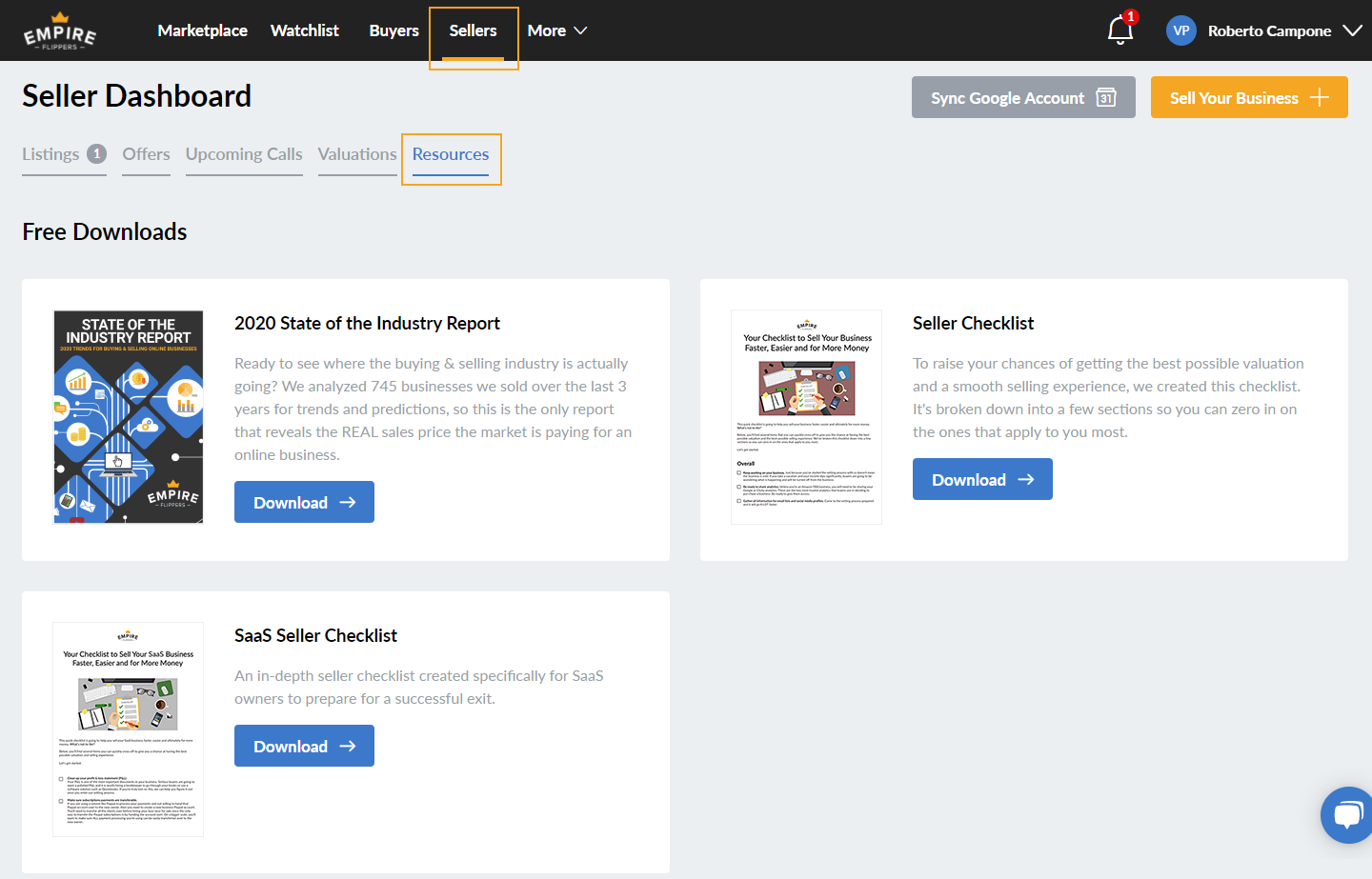Expand the Roberto Campone account chevron
The height and width of the screenshot is (879, 1372).
1352,30
